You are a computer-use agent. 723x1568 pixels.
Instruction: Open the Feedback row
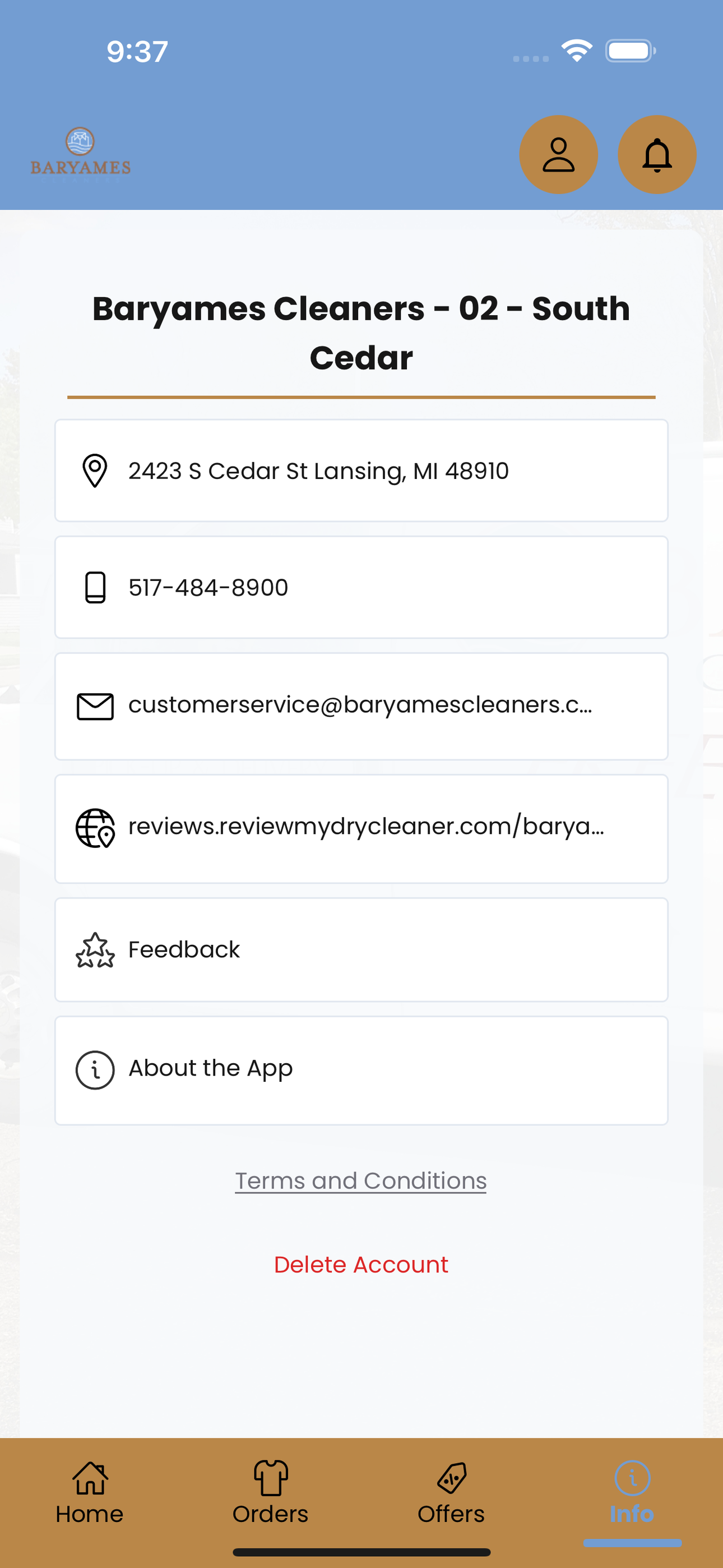click(x=361, y=949)
